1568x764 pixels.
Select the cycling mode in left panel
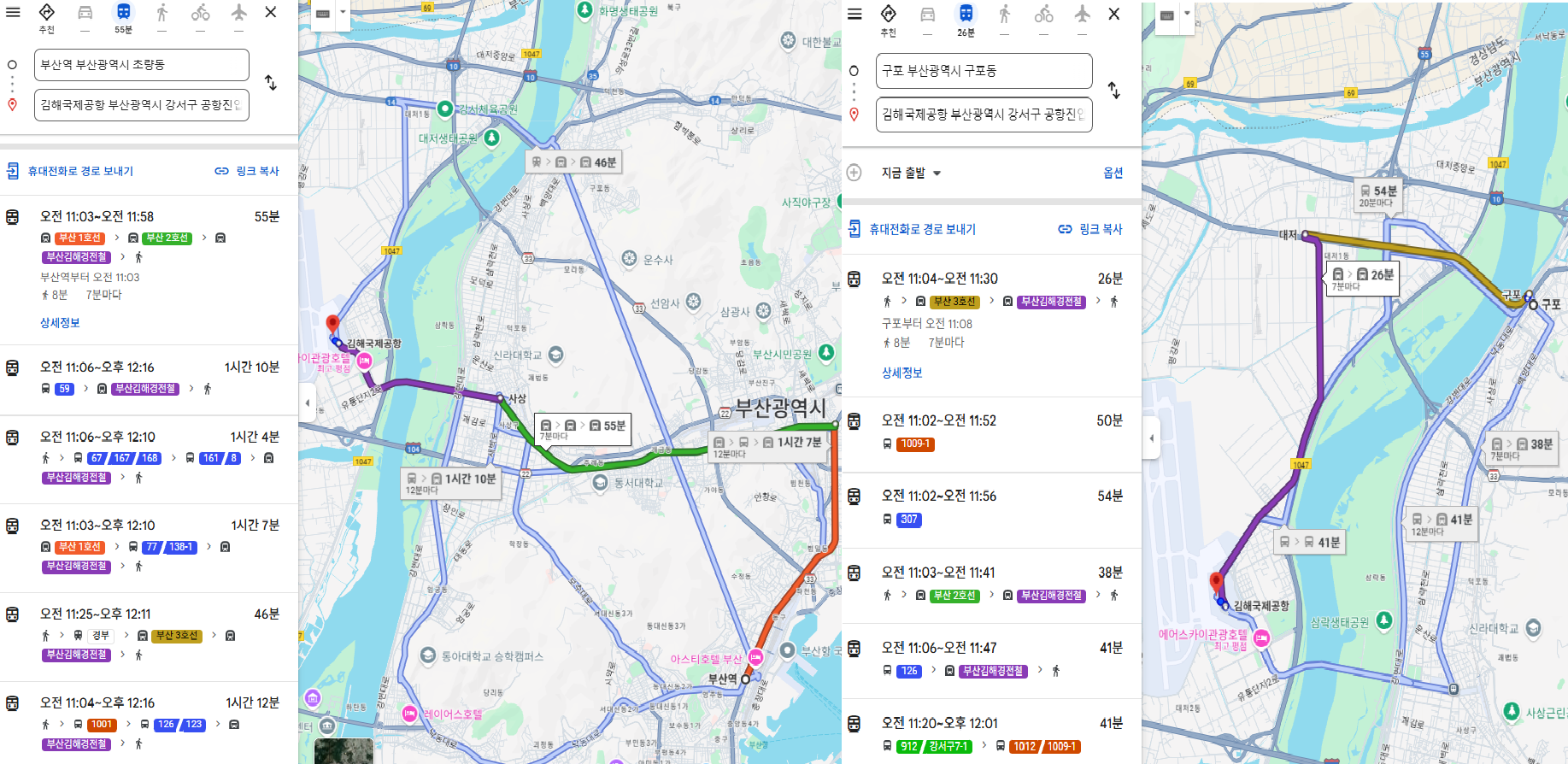(x=200, y=18)
